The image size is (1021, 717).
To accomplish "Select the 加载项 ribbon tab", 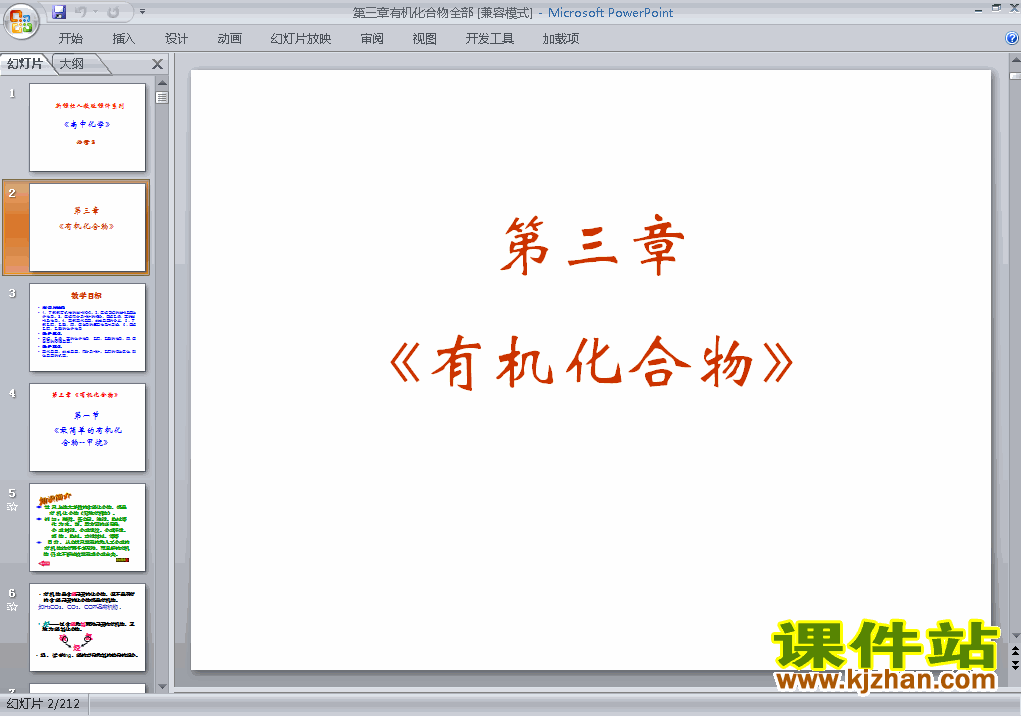I will [x=561, y=38].
